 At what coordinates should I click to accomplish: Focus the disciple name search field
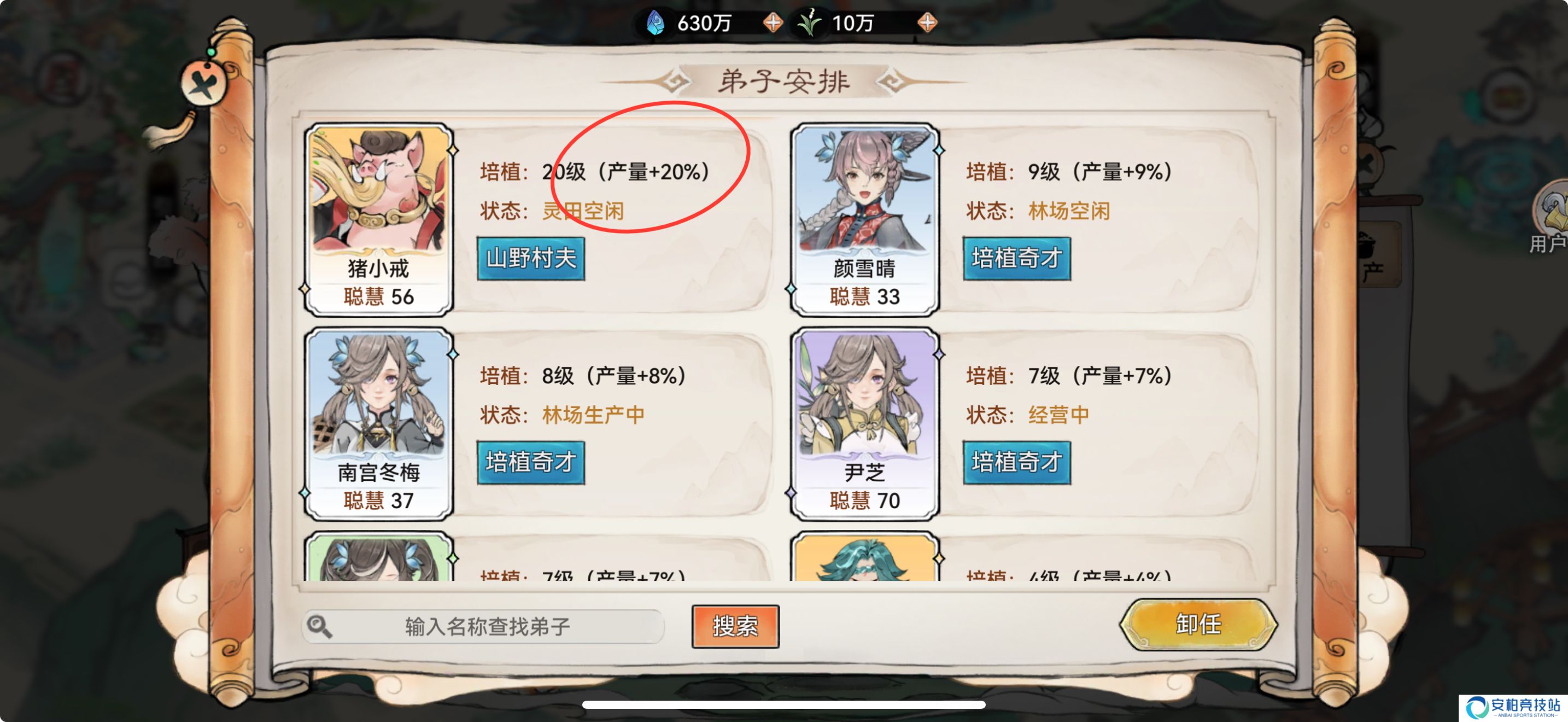[x=483, y=626]
